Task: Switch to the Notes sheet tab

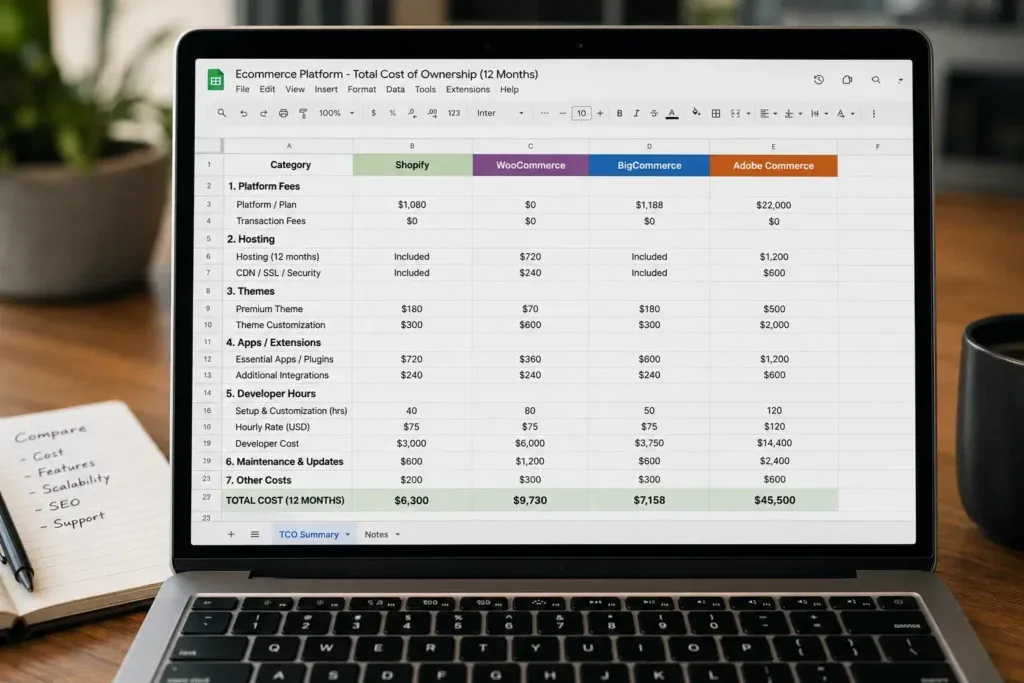Action: [376, 534]
